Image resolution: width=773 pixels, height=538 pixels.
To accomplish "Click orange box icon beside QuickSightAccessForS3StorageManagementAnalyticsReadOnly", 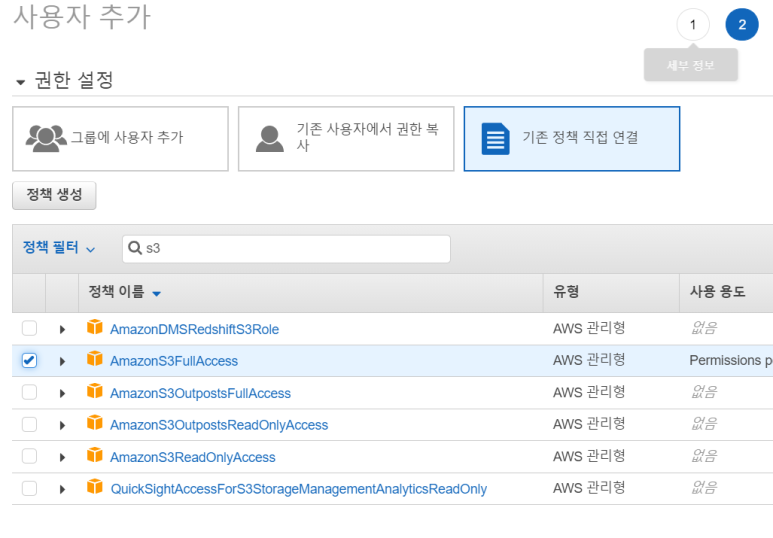I will coord(95,487).
